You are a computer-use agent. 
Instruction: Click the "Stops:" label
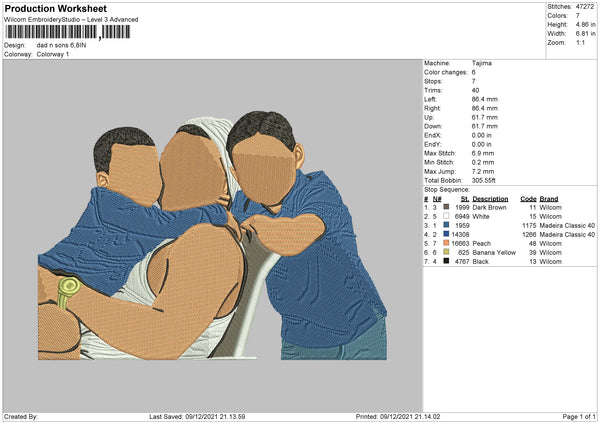[433, 81]
